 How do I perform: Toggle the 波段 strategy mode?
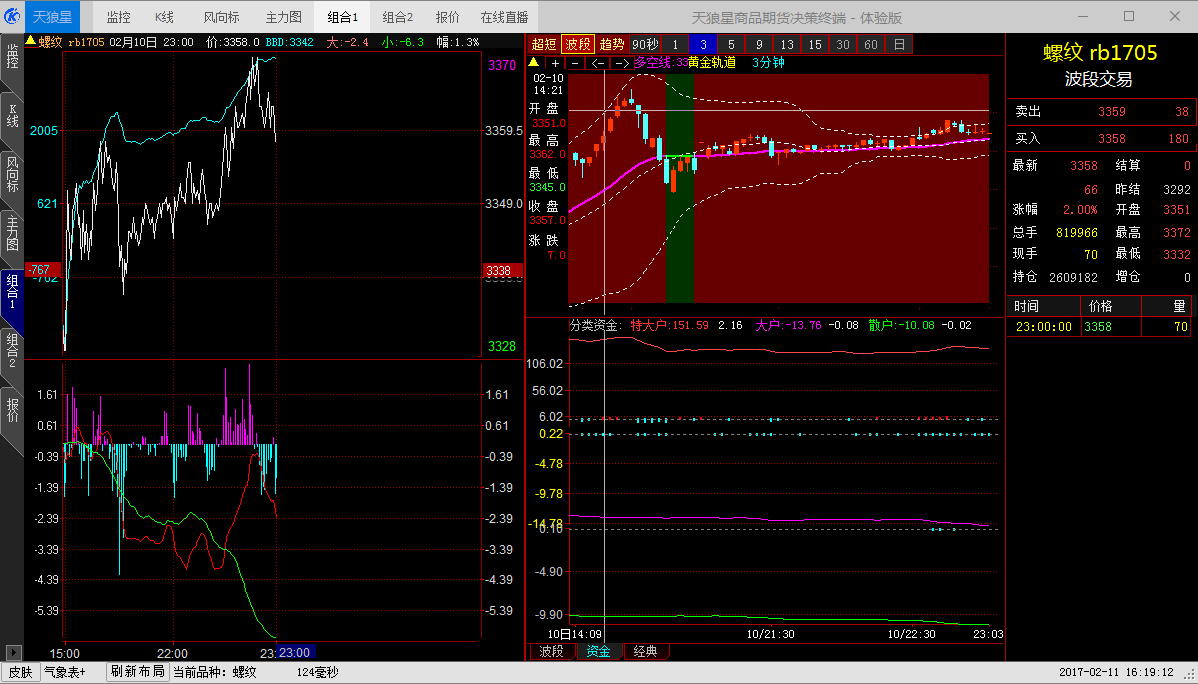[x=577, y=44]
